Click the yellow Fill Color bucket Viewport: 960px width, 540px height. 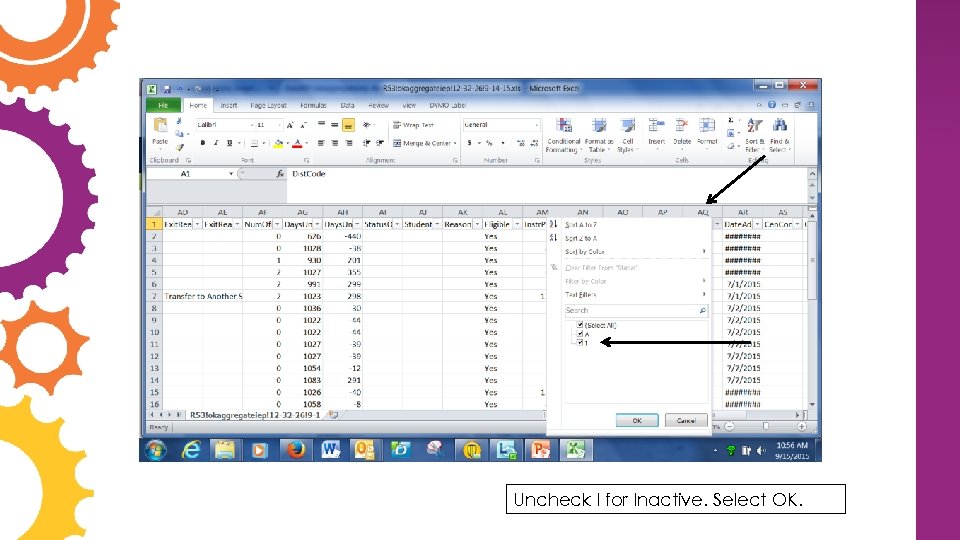pos(279,143)
